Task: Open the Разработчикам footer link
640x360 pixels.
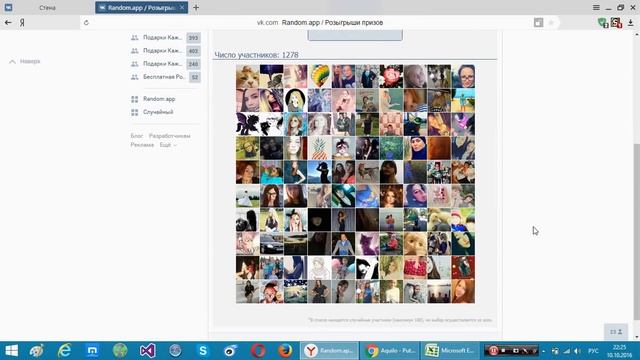Action: tap(169, 136)
